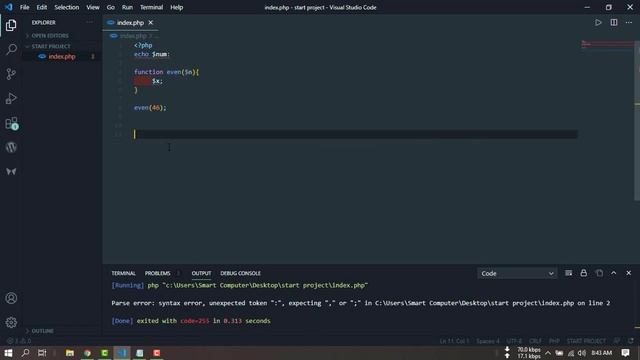Open the Manage gear icon in activity bar
The height and width of the screenshot is (360, 640).
pyautogui.click(x=11, y=322)
